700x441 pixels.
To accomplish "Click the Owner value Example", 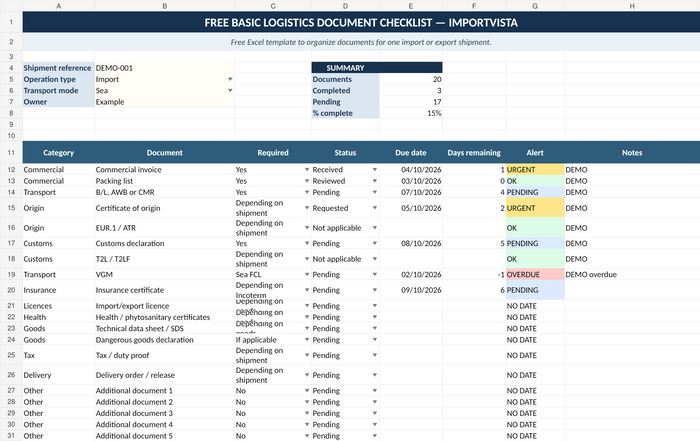I will [165, 102].
